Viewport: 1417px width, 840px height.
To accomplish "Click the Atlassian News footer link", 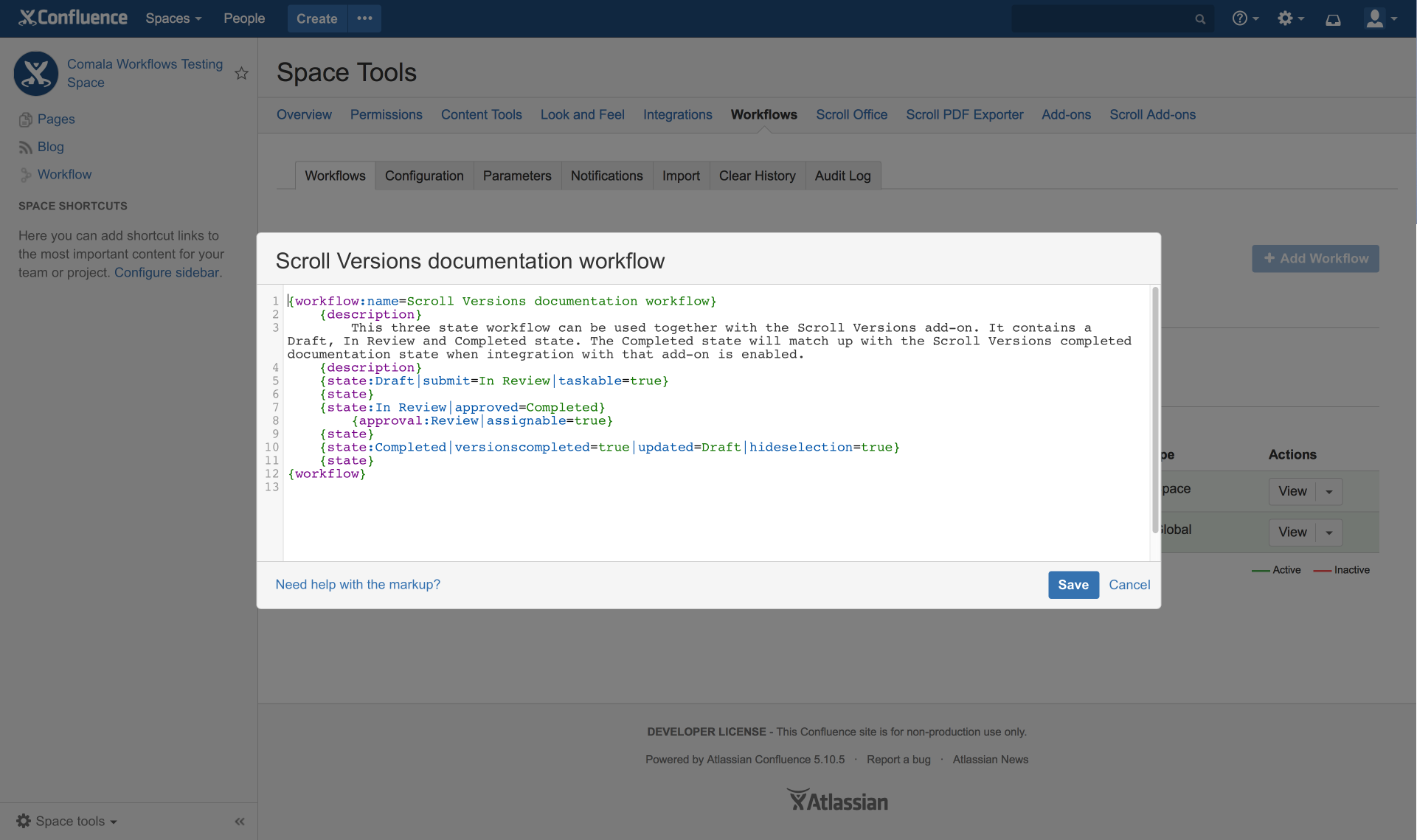I will [x=991, y=760].
